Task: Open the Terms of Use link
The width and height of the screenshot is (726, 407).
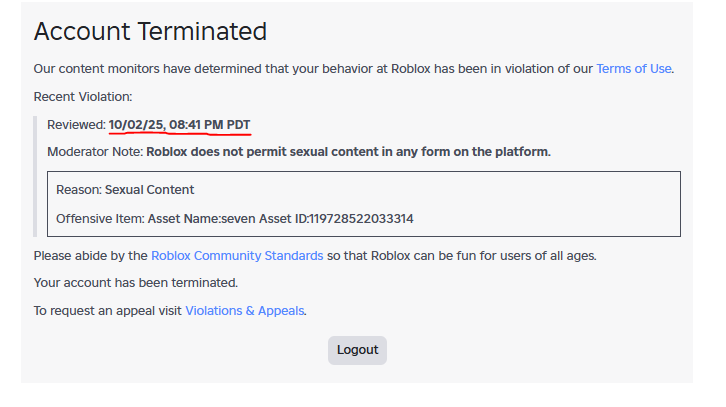Action: 634,69
